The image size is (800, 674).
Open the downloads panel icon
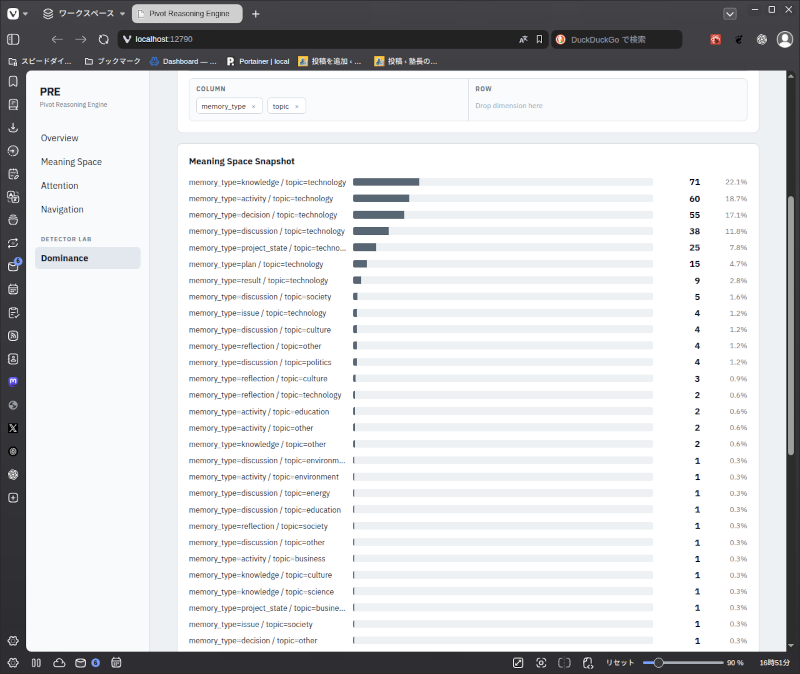pos(13,128)
